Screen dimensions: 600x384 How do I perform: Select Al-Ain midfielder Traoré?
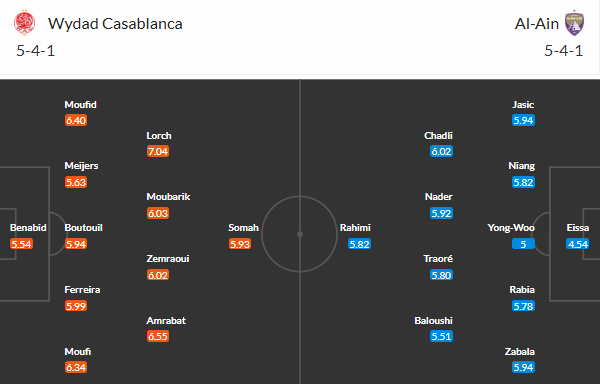pos(438,259)
